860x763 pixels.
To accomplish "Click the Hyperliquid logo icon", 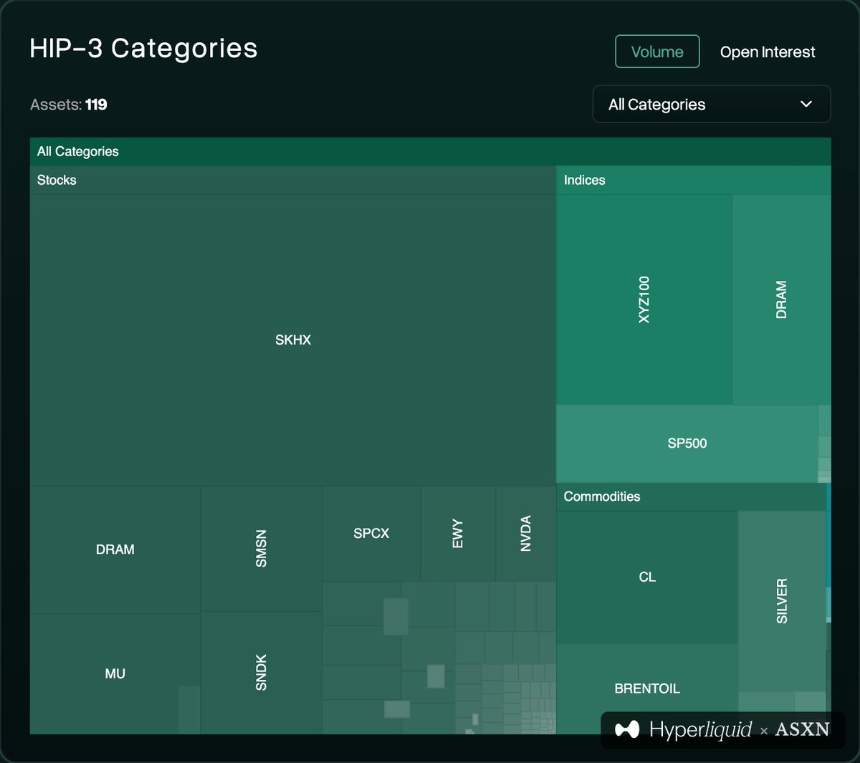I will point(627,730).
